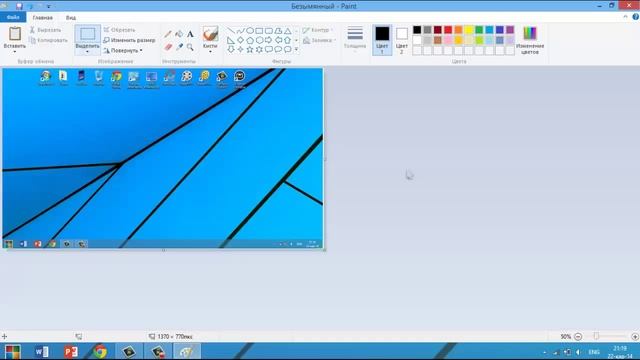Choose the Rectangle shape
Viewport: 640px width, 360px height.
click(x=259, y=31)
